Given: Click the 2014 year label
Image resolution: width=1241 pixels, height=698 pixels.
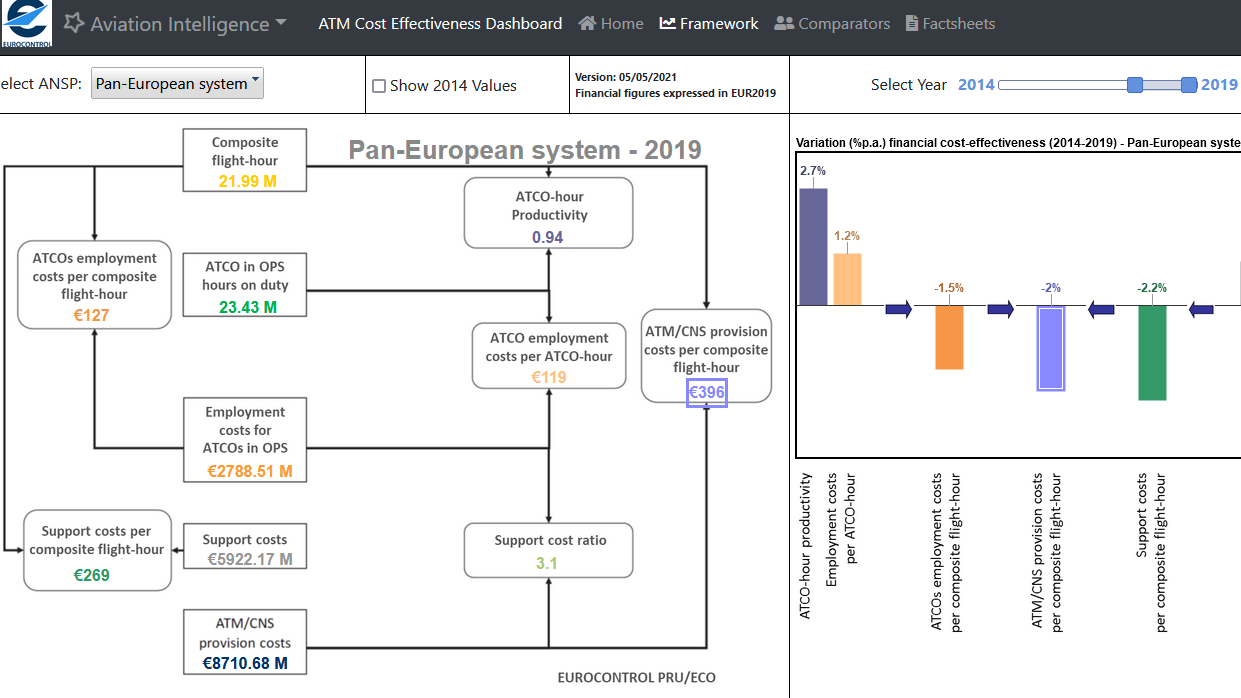Looking at the screenshot, I should click(977, 85).
